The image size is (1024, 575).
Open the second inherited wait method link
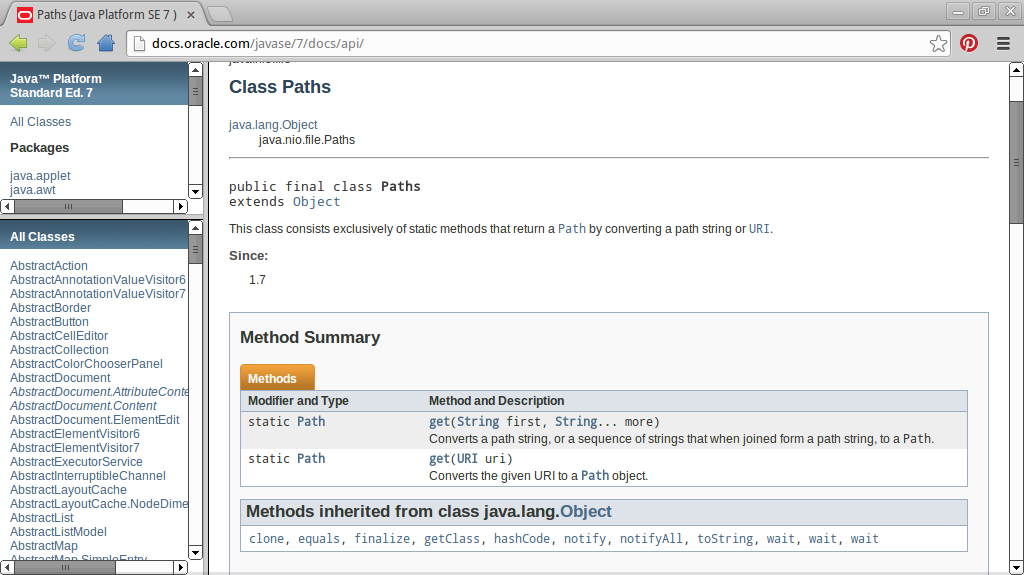click(822, 539)
